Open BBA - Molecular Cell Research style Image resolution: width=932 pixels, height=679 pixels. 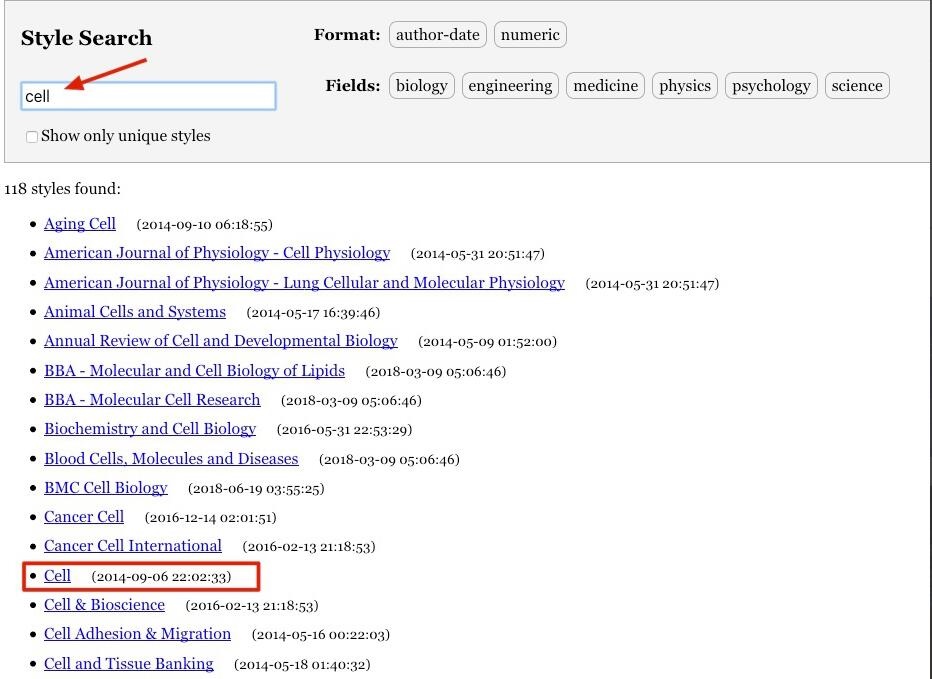coord(152,400)
